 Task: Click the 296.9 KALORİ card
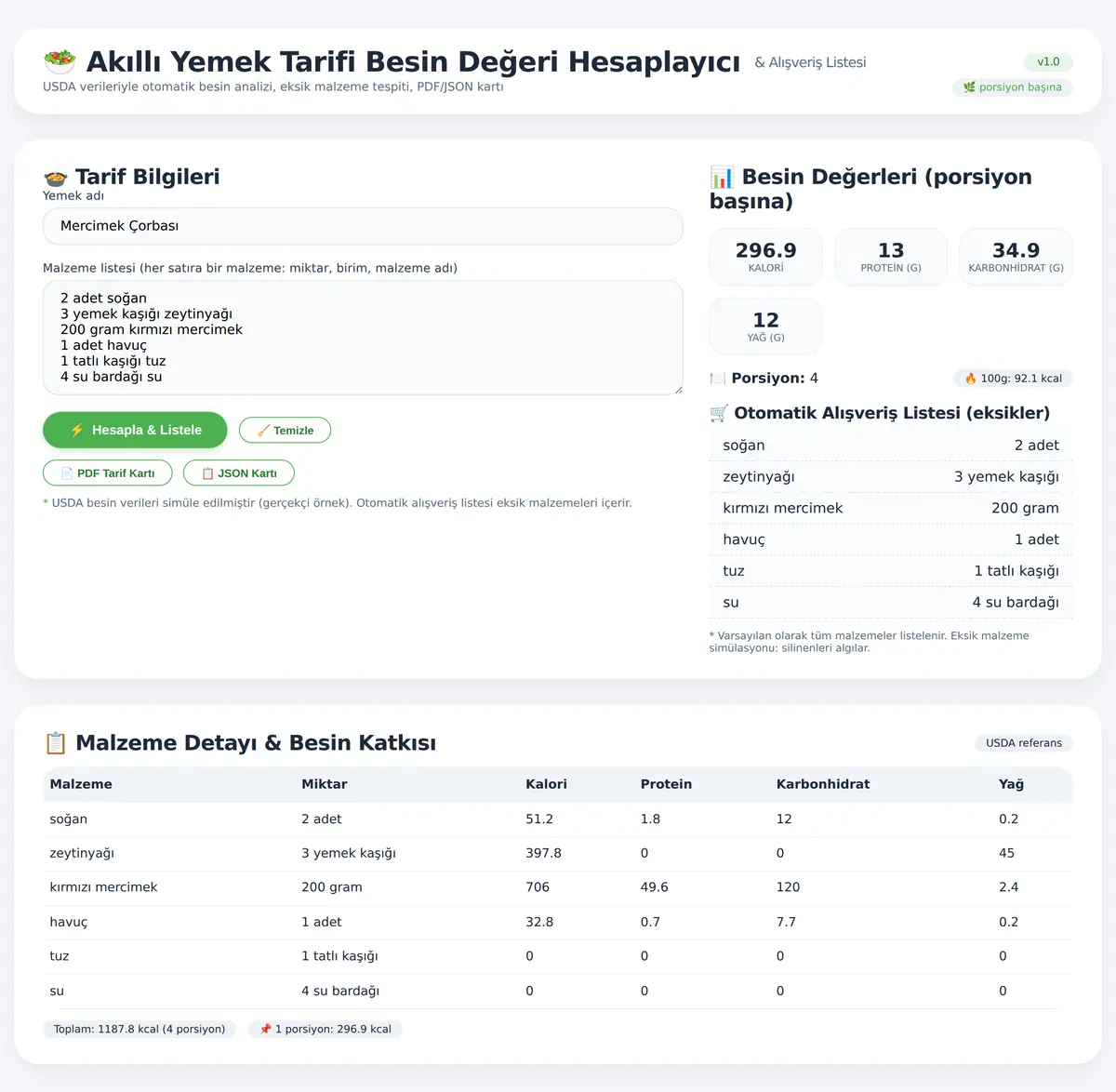765,257
